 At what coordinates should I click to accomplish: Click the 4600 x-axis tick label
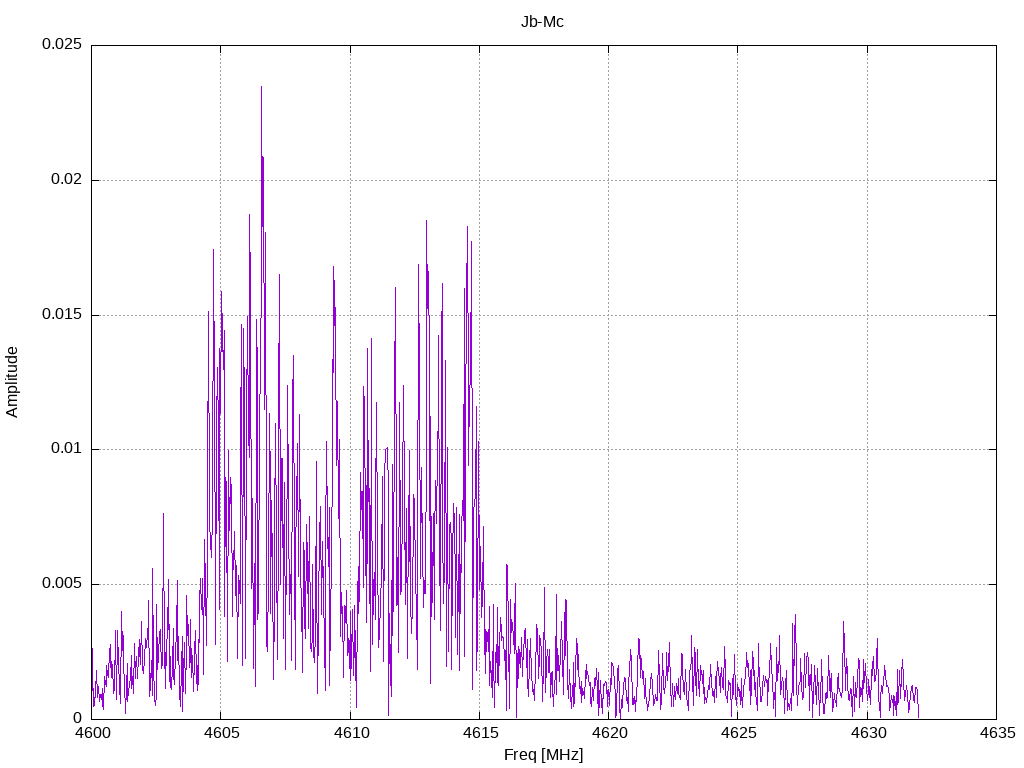[92, 733]
